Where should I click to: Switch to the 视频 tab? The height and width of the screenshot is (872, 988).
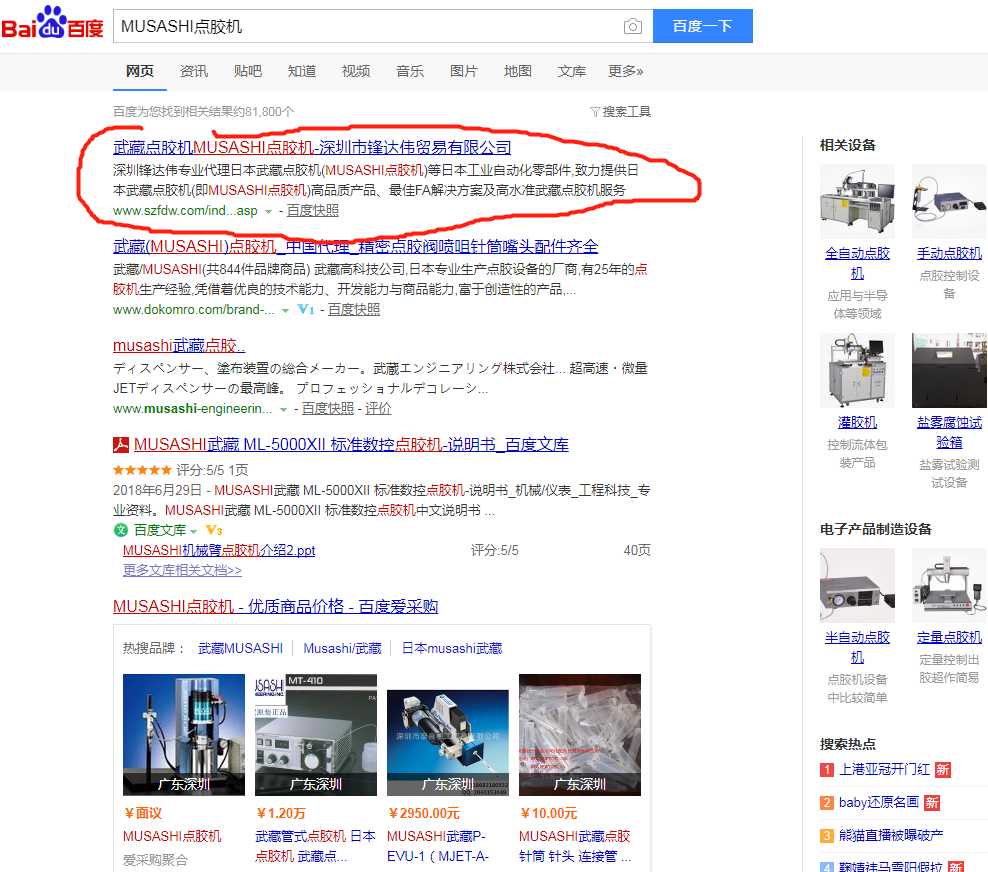coord(356,71)
